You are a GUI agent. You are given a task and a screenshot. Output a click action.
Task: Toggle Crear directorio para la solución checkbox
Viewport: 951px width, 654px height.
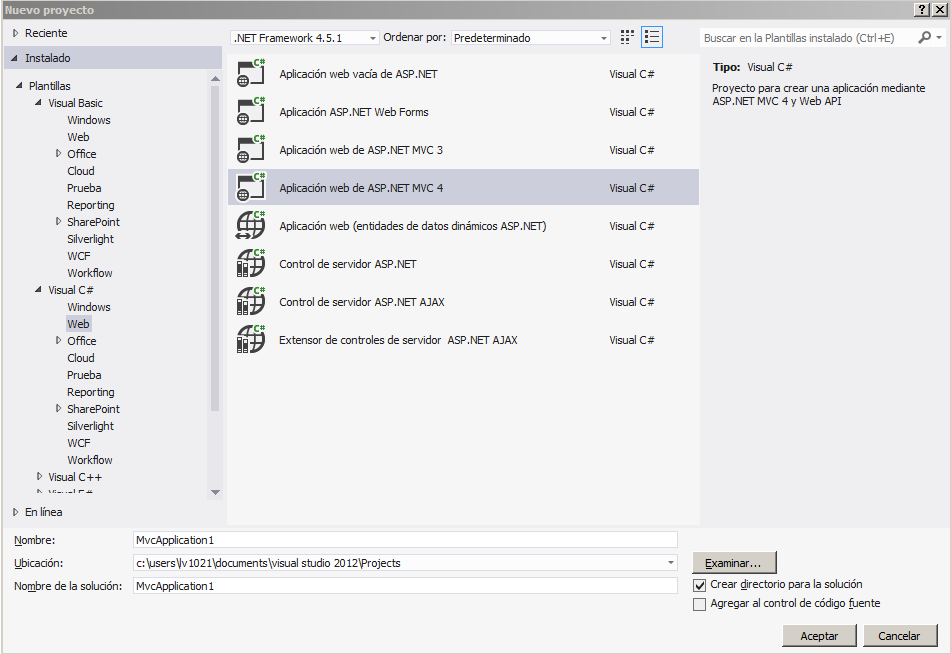coord(699,585)
